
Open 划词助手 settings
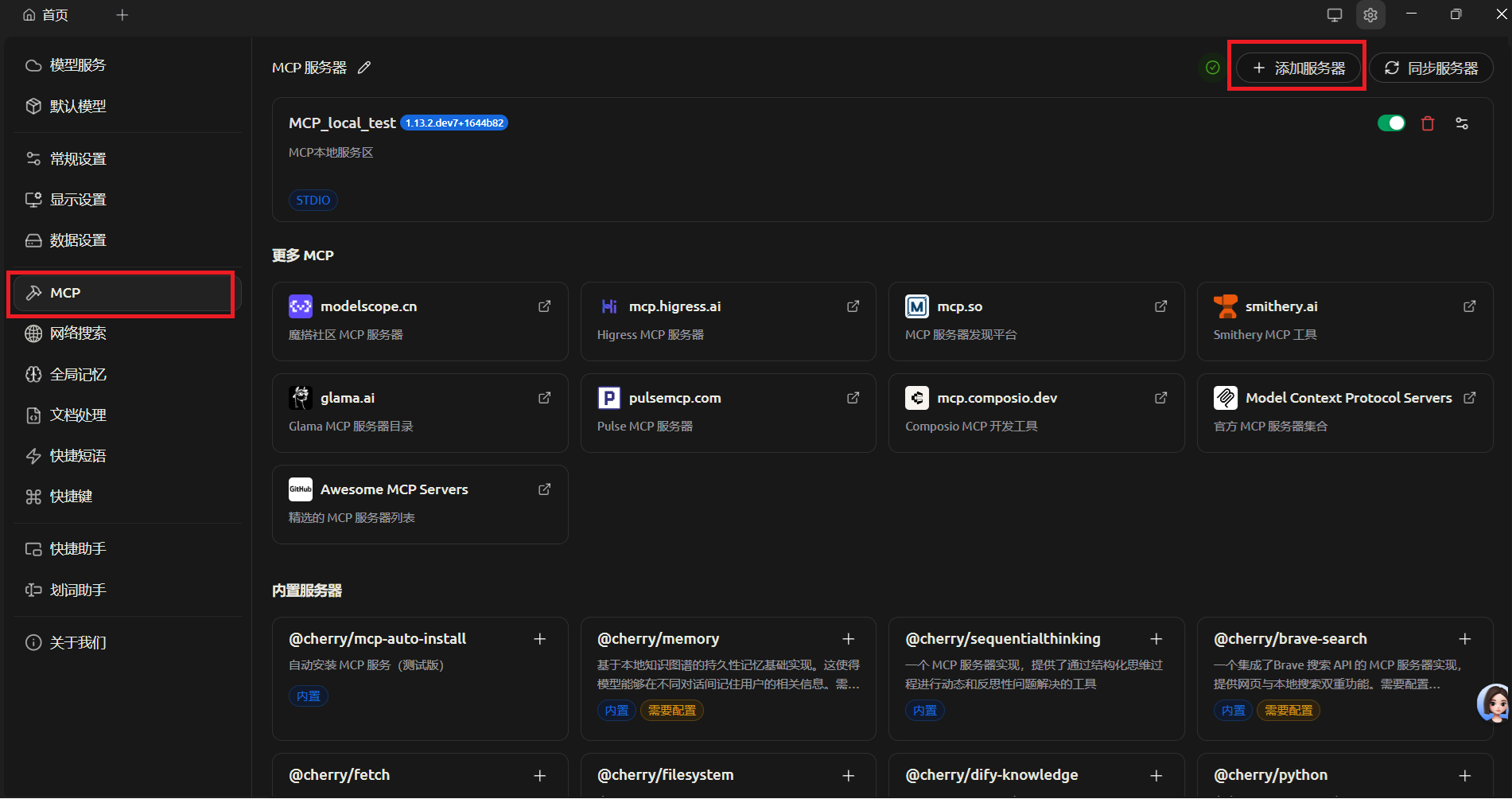click(x=127, y=590)
